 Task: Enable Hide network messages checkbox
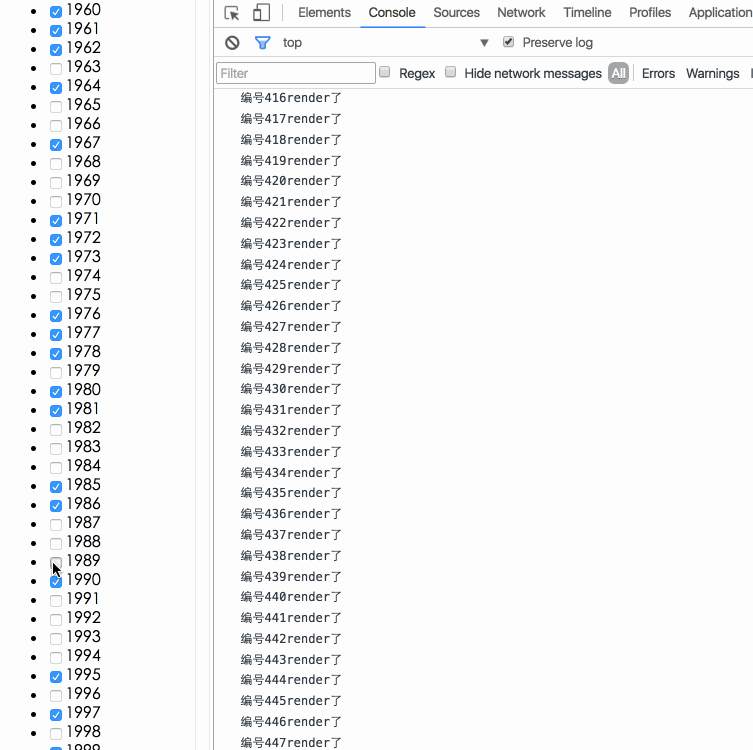(x=450, y=72)
